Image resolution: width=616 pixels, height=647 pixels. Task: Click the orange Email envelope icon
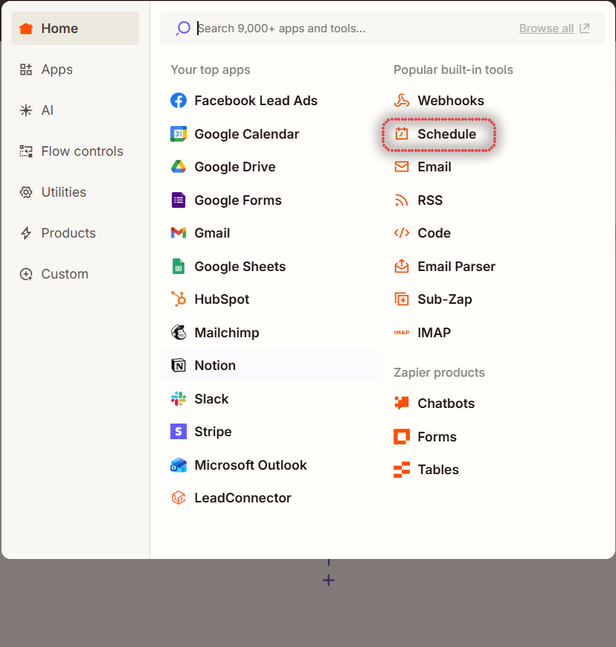click(x=401, y=167)
